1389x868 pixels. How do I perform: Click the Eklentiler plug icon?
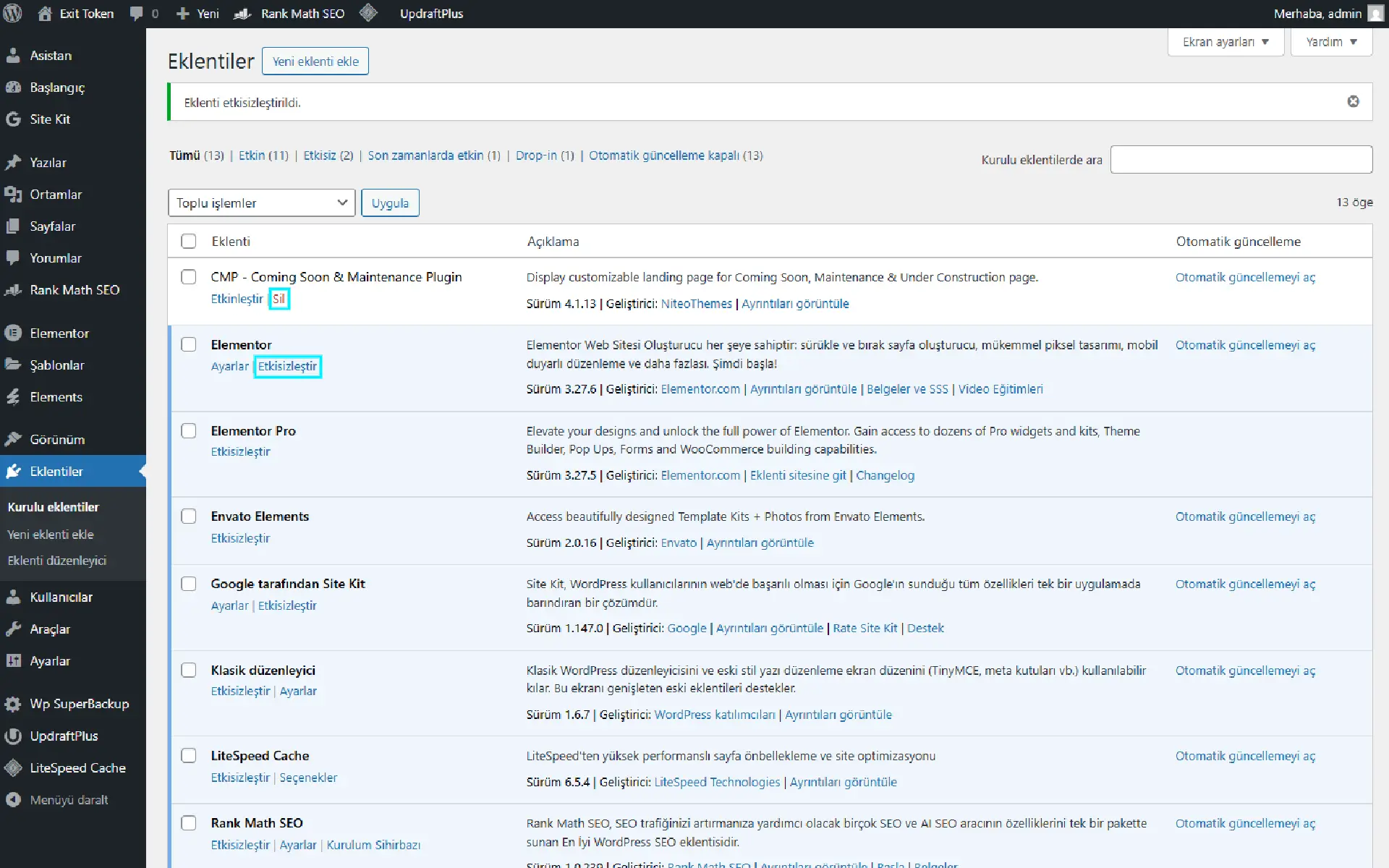[13, 472]
